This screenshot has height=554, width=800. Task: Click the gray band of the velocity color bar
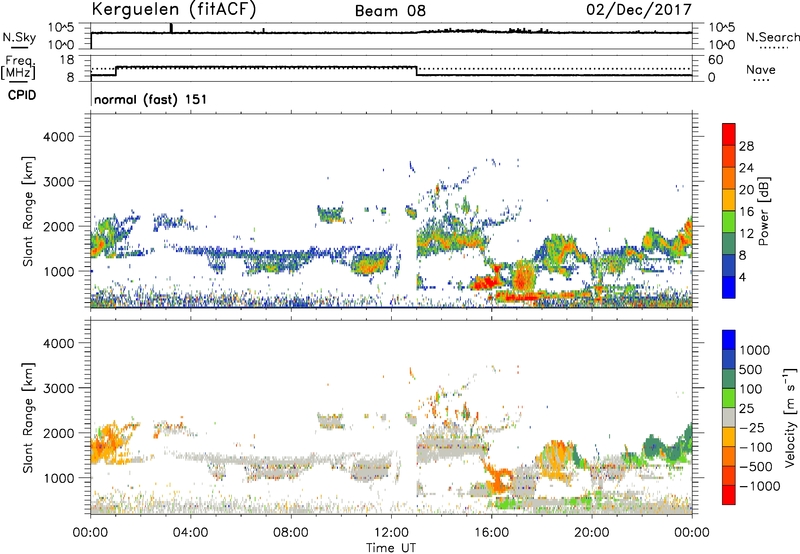tap(729, 417)
